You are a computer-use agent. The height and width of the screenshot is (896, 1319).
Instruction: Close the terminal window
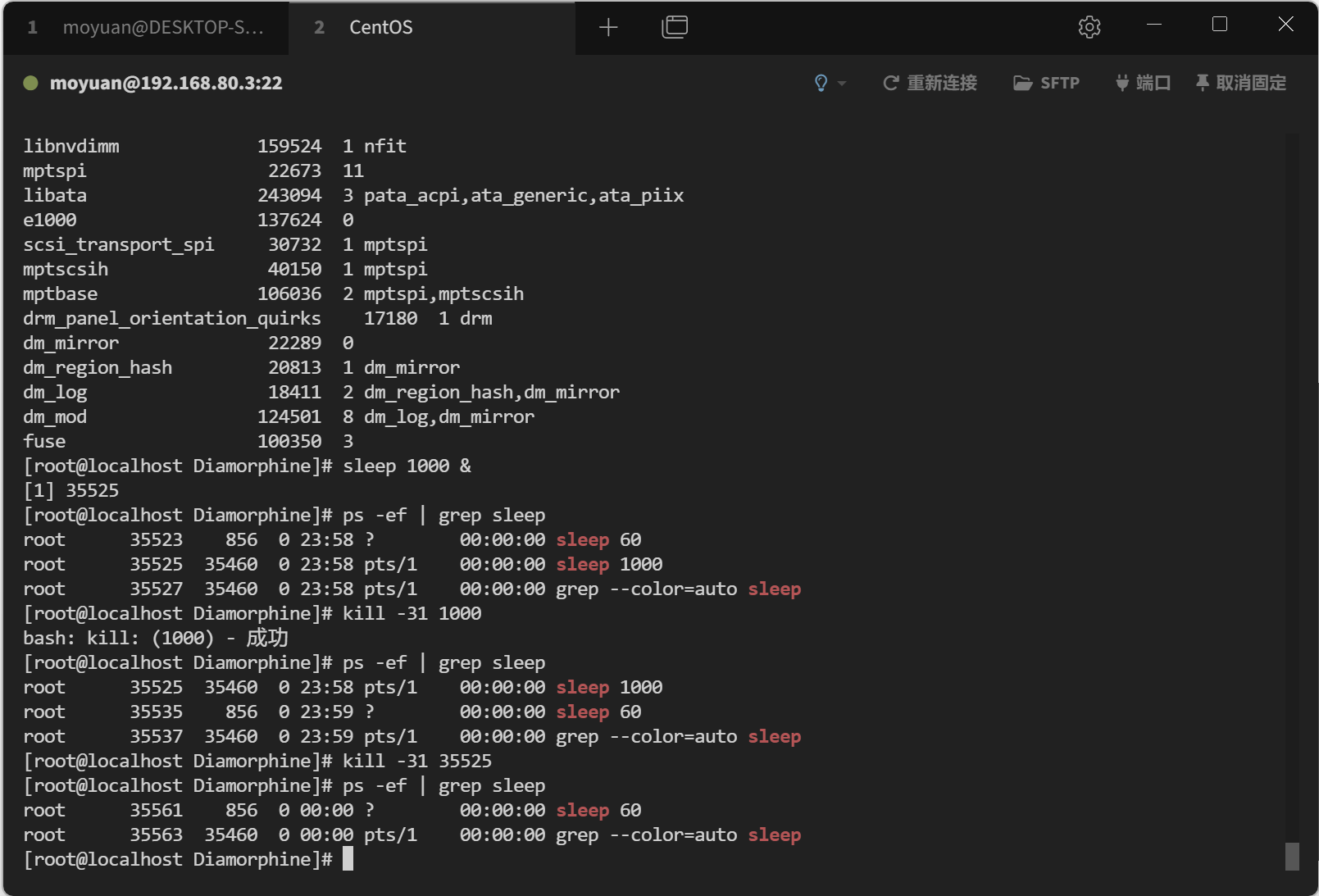(1285, 25)
